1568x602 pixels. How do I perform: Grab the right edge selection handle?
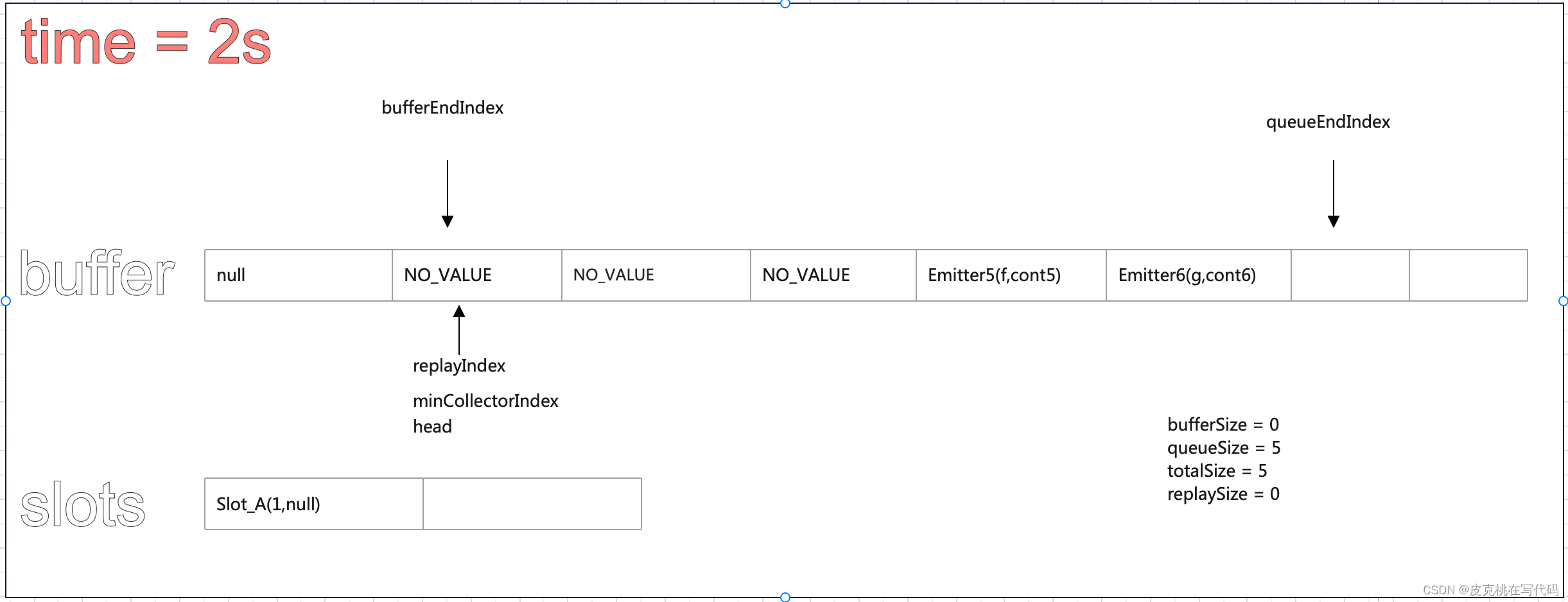coord(1563,301)
